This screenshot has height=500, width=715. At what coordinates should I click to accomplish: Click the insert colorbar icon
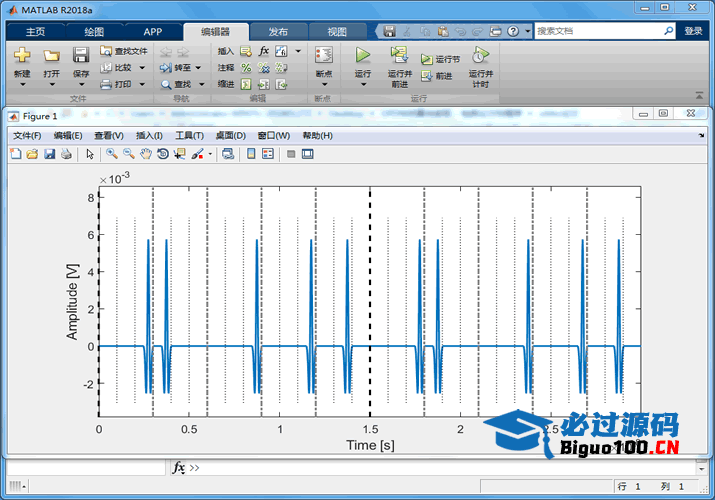point(251,154)
